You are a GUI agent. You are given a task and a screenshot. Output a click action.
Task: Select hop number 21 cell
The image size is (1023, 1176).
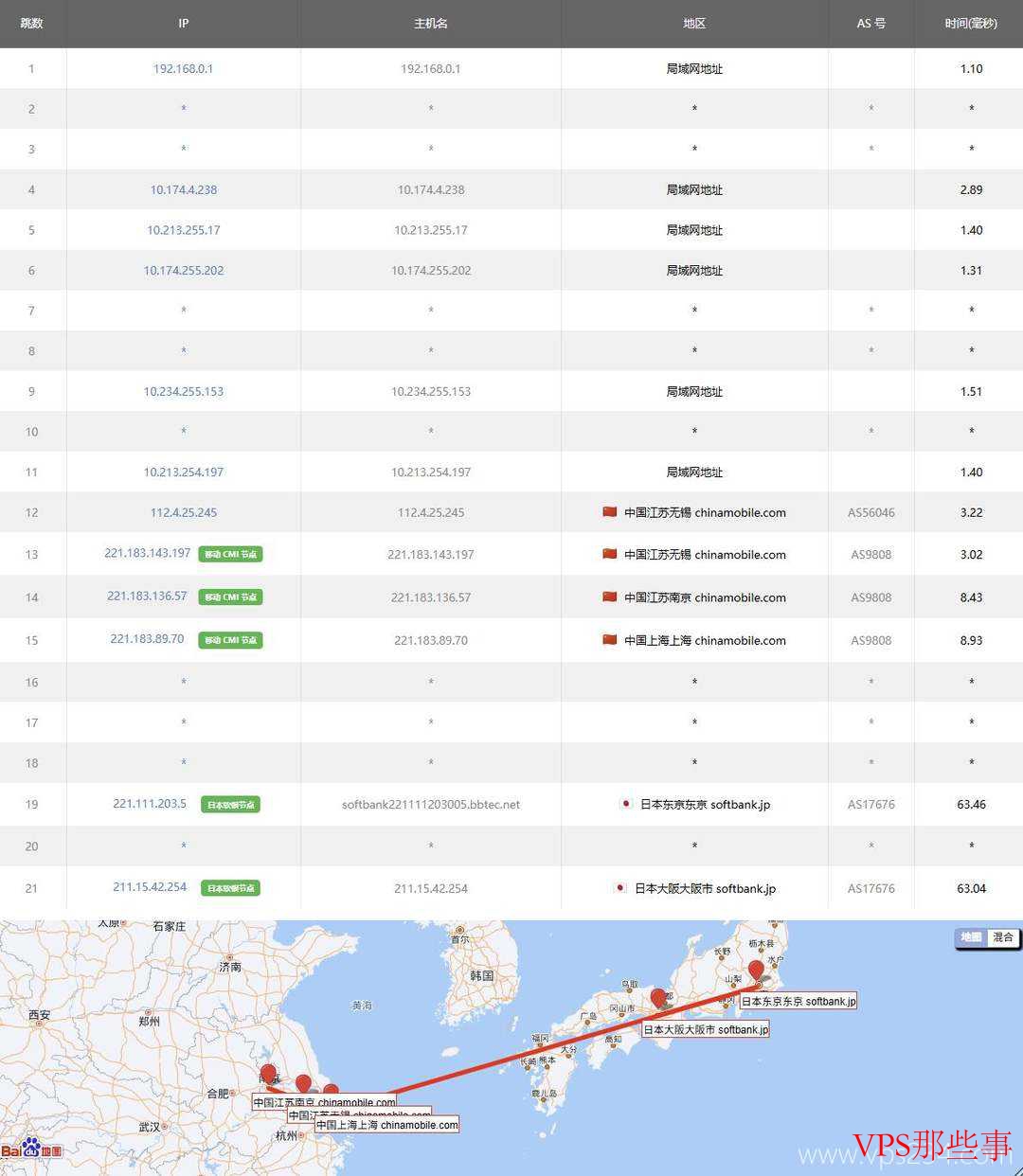tap(32, 888)
